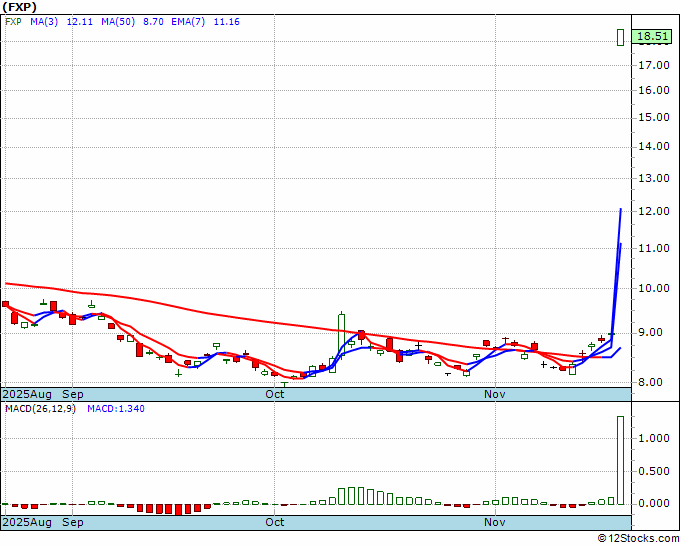Click the Sep label on MACD axis
Screen dimensions: 680x546
pos(73,522)
